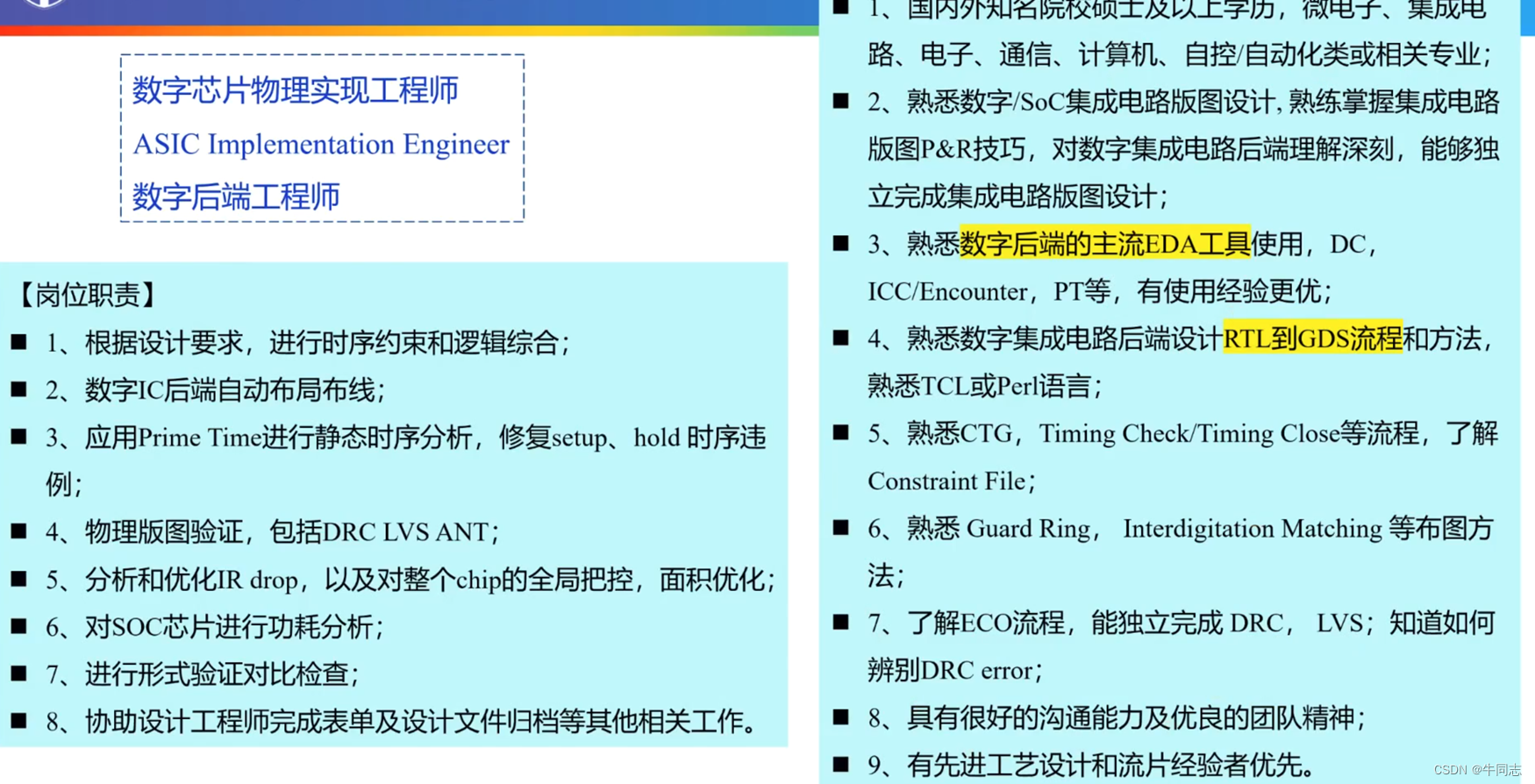
Task: Click duty 5 about IR drop optimization
Action: [x=411, y=580]
